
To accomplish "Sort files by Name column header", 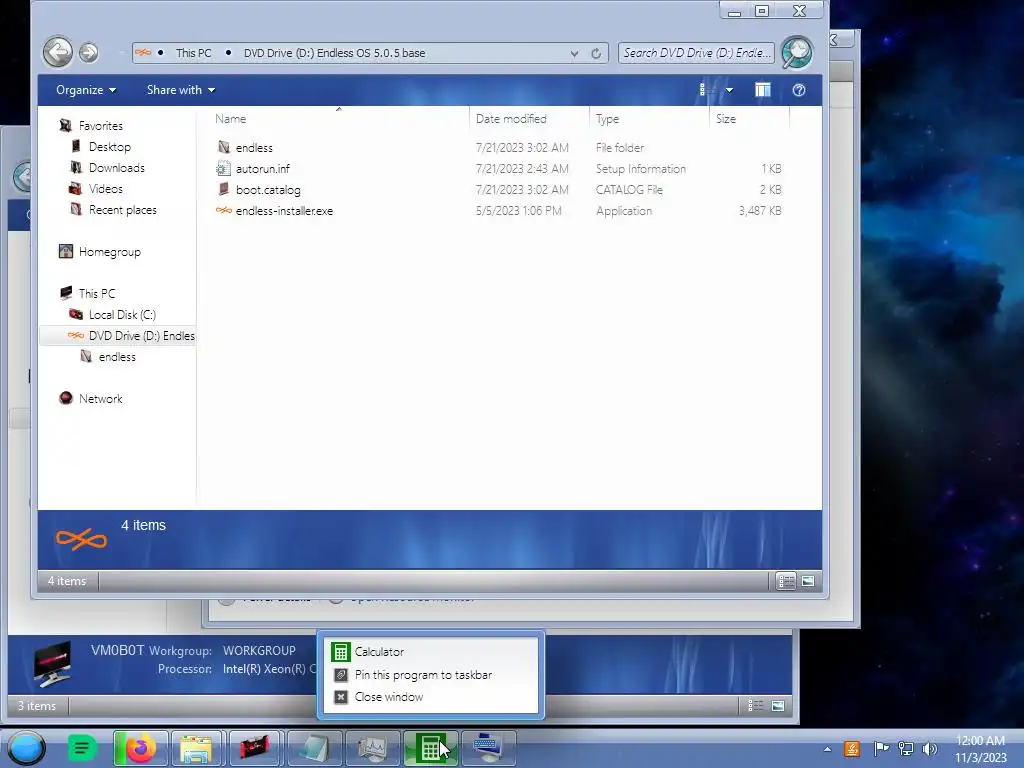I will [x=338, y=119].
